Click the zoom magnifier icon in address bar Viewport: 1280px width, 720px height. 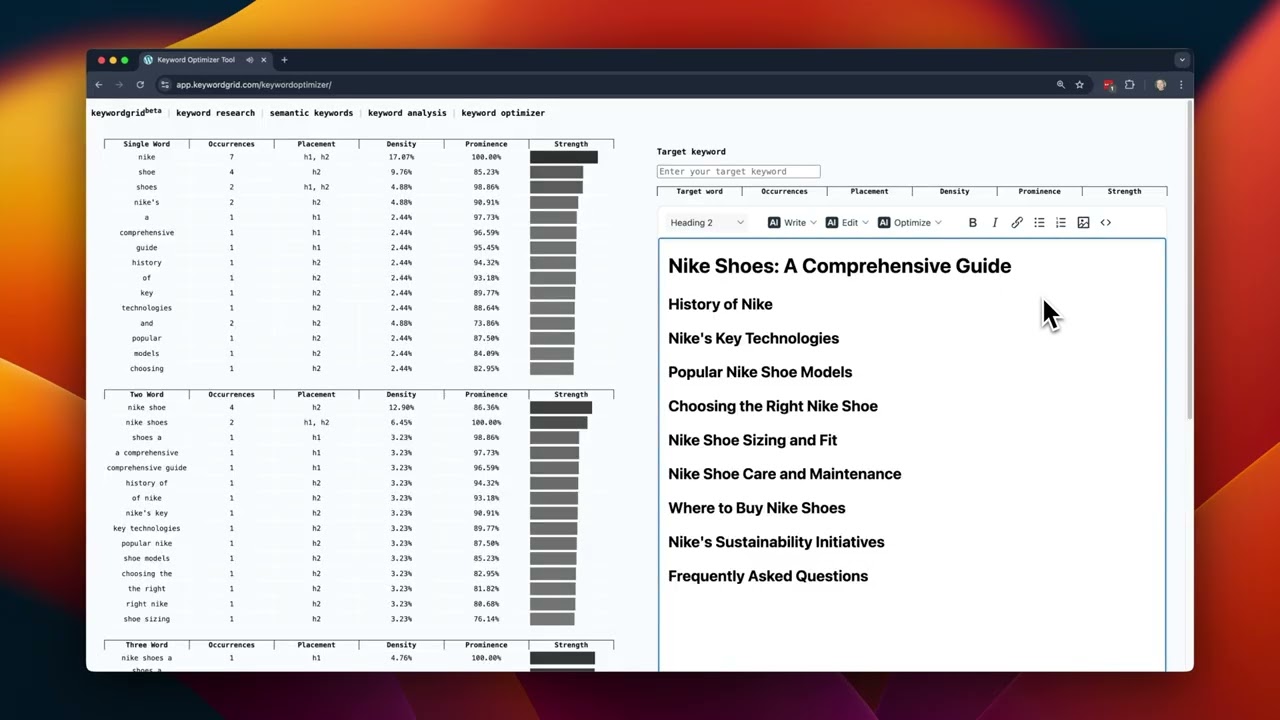click(x=1061, y=85)
